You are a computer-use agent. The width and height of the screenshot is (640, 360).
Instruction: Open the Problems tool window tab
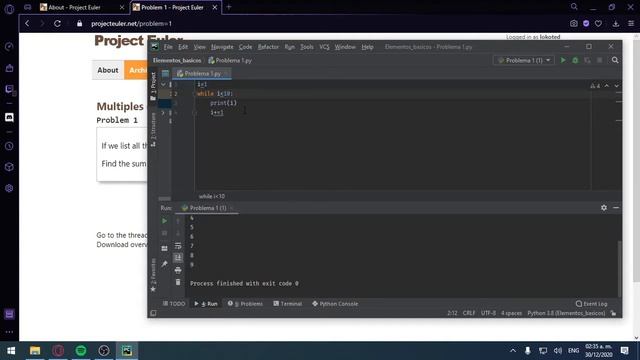click(245, 304)
